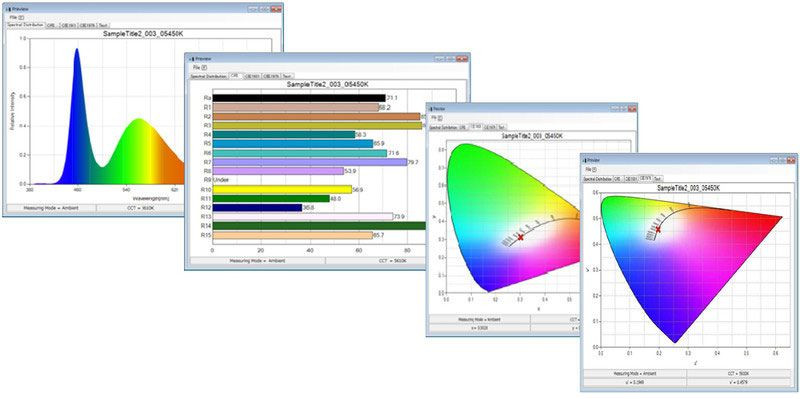This screenshot has width=800, height=399.
Task: Click Preview title icon of CRI window
Action: coord(192,59)
